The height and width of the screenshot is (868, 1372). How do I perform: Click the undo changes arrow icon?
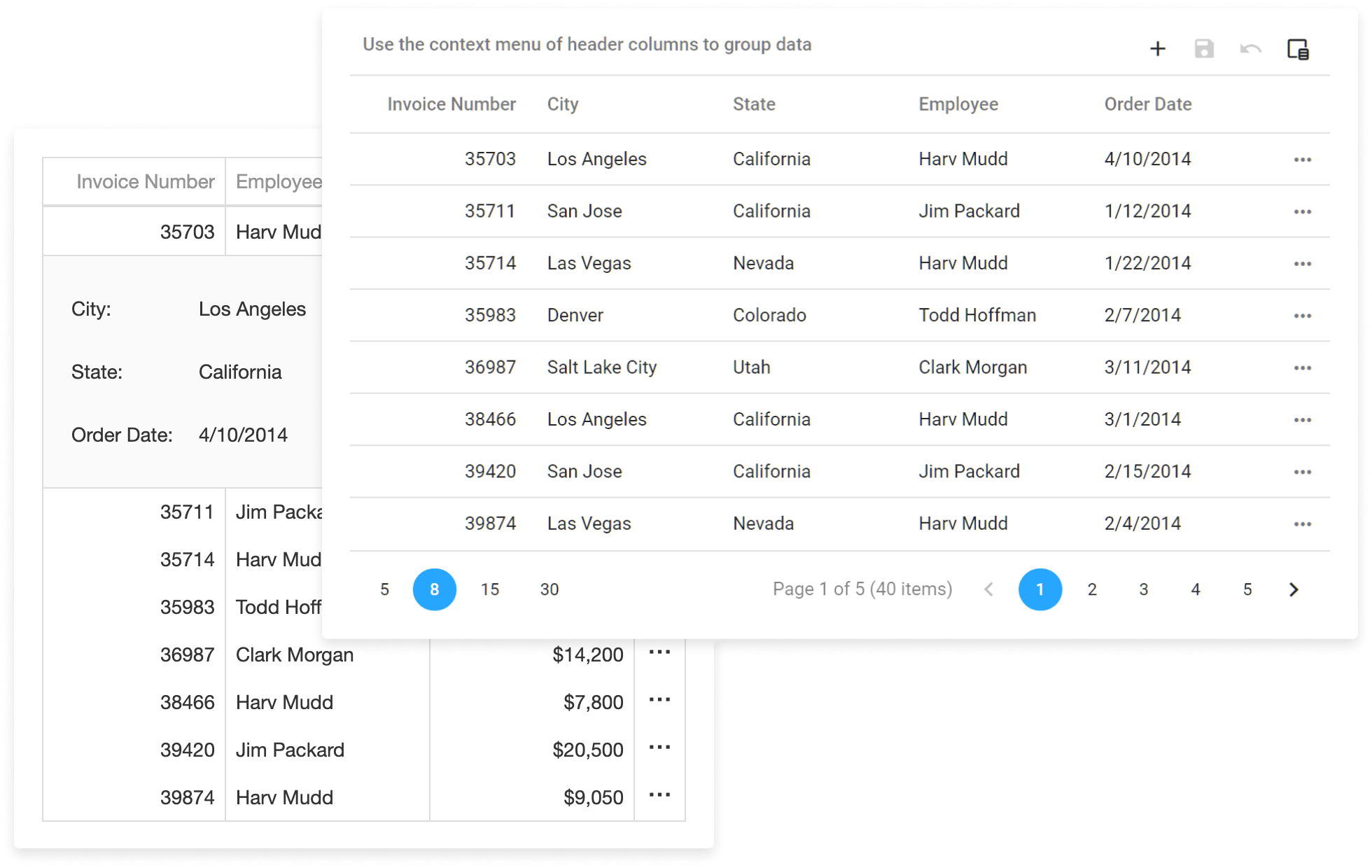click(1250, 49)
